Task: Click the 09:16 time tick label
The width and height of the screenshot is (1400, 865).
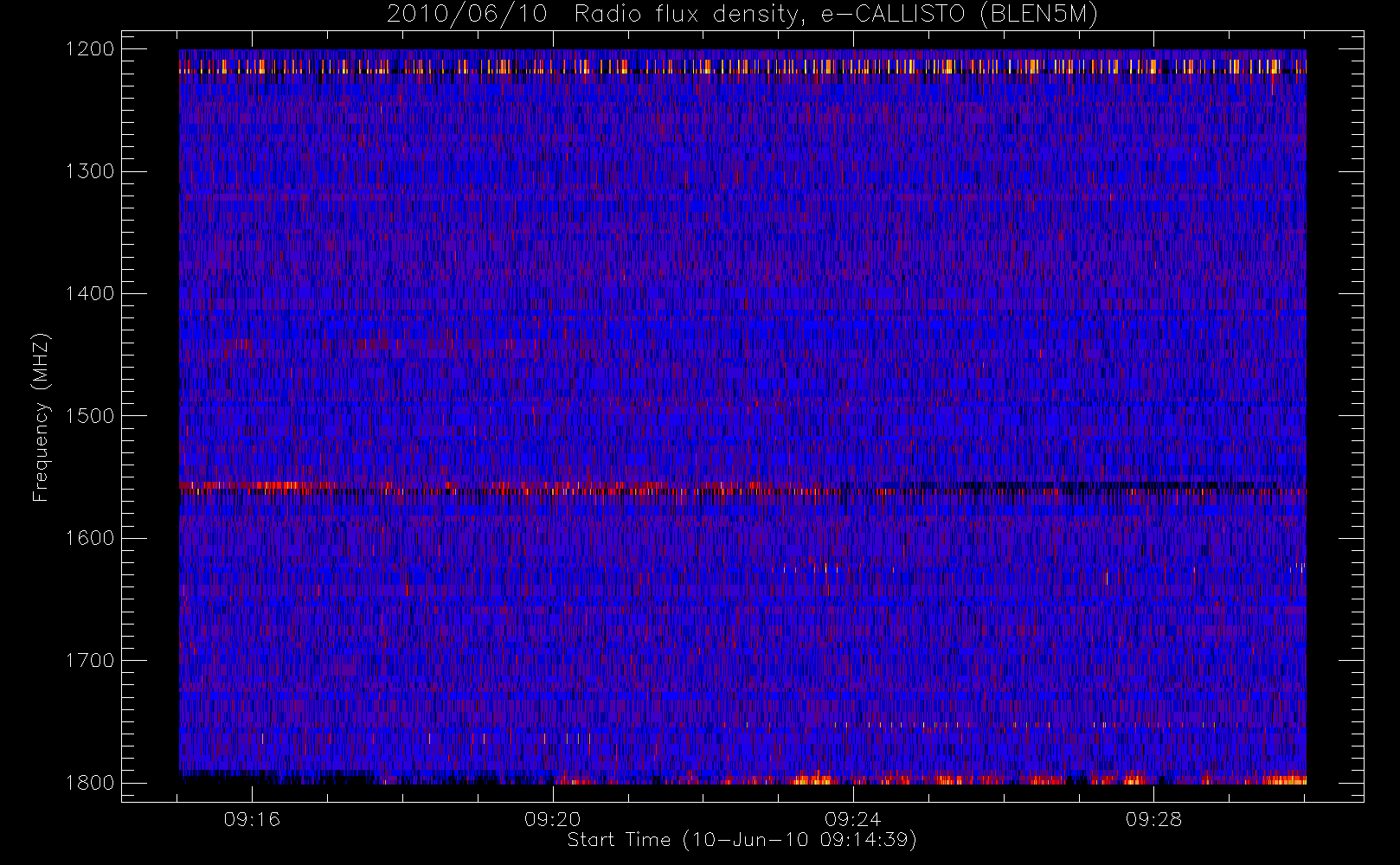Action: point(252,819)
